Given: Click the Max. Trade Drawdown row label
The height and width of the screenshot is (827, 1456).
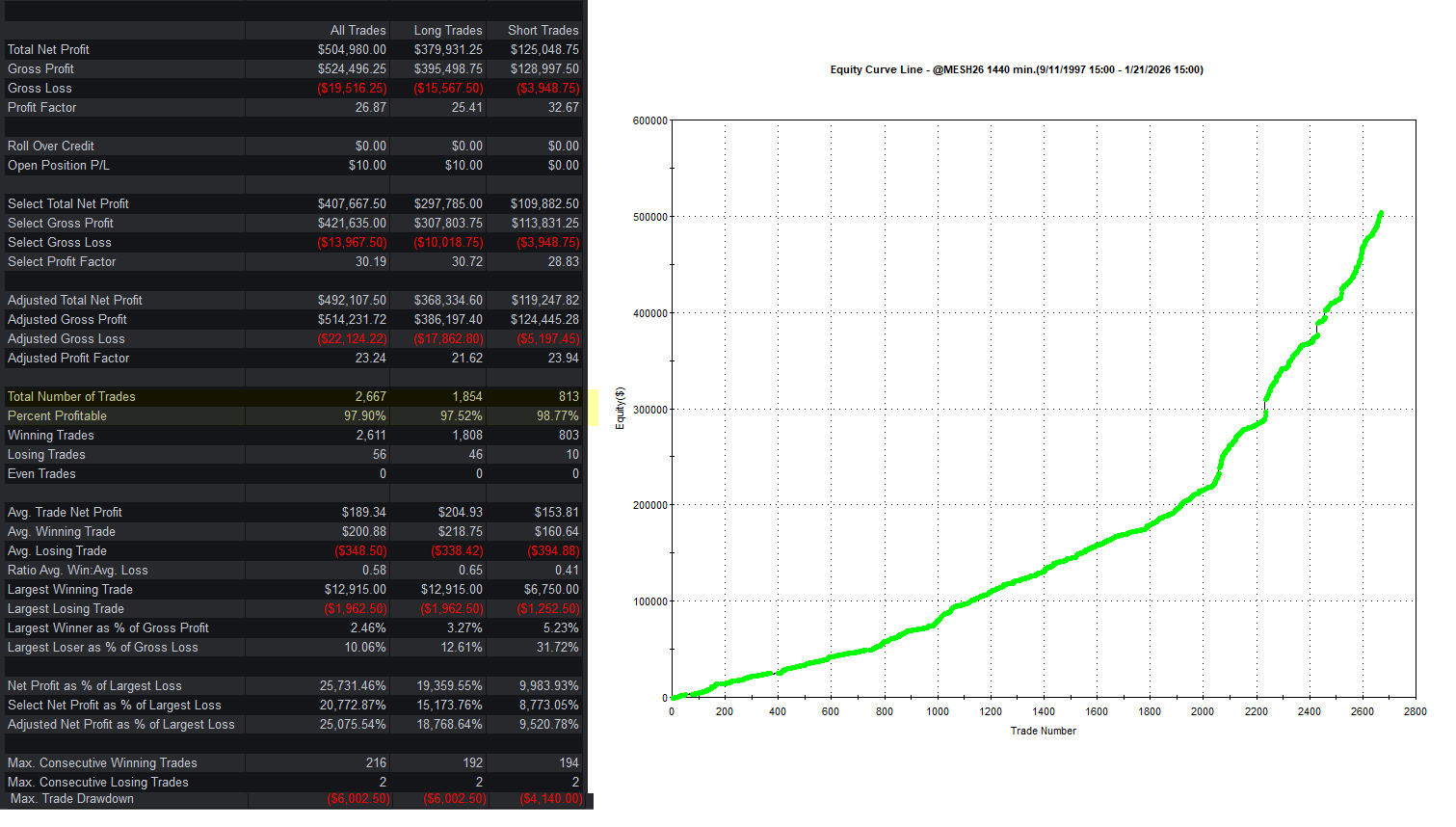Looking at the screenshot, I should coord(71,799).
